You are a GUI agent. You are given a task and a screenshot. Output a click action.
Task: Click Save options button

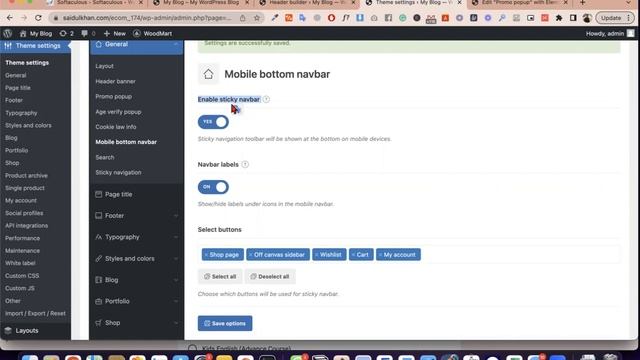[x=225, y=323]
